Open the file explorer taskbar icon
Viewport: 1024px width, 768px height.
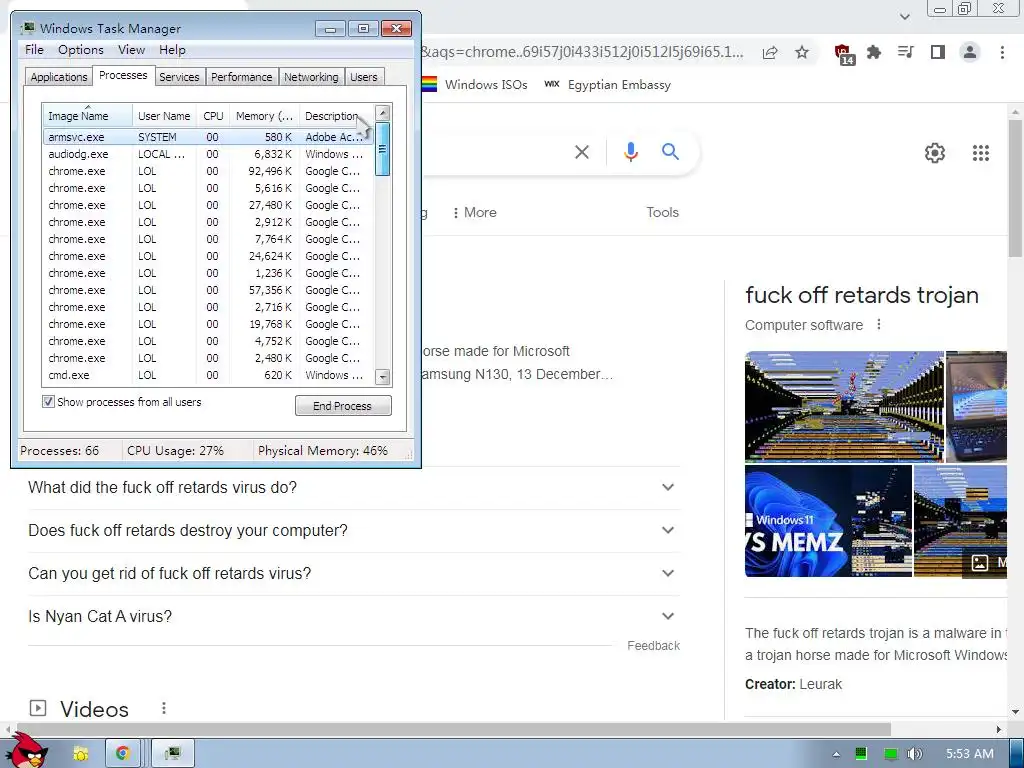click(80, 753)
